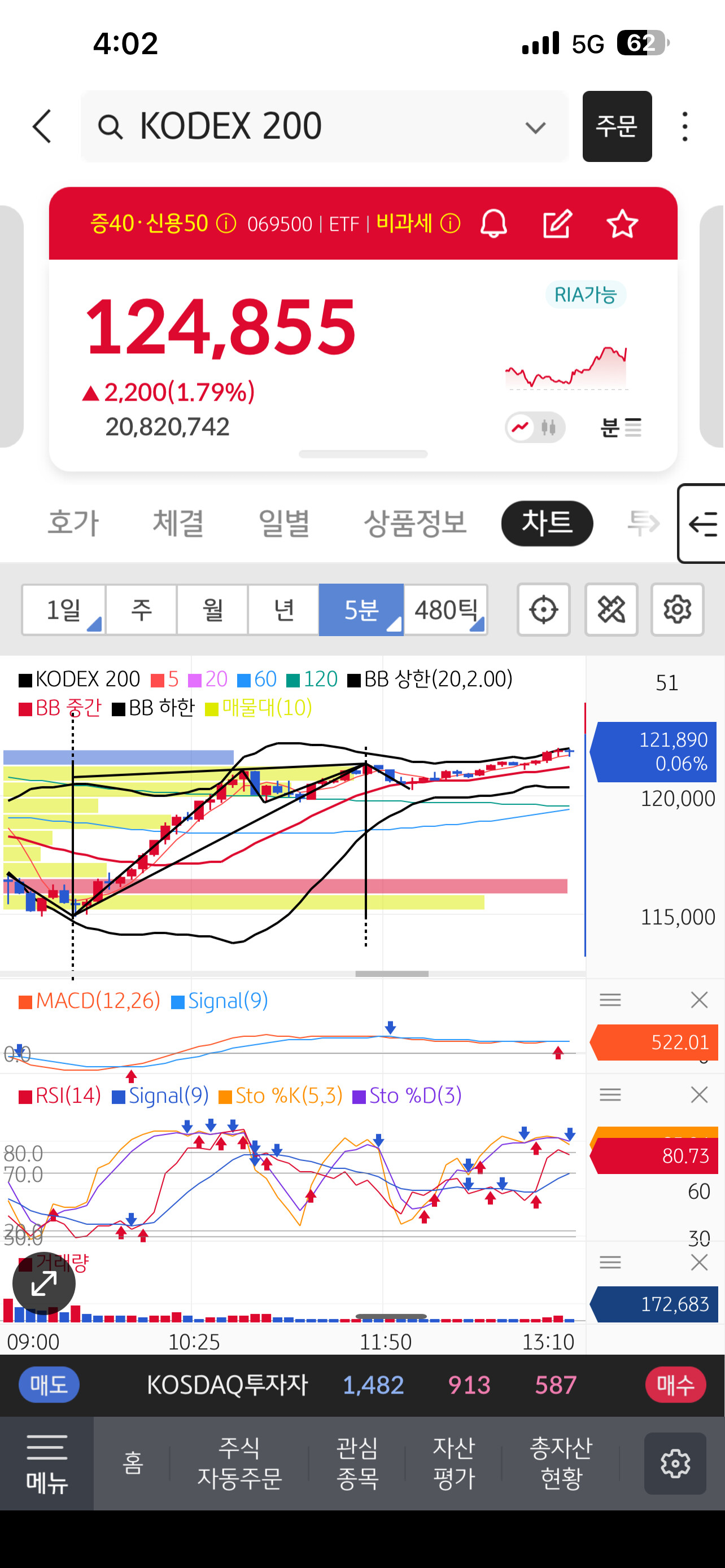Toggle the 120 moving average legend
The image size is (725, 1568).
pos(312,678)
